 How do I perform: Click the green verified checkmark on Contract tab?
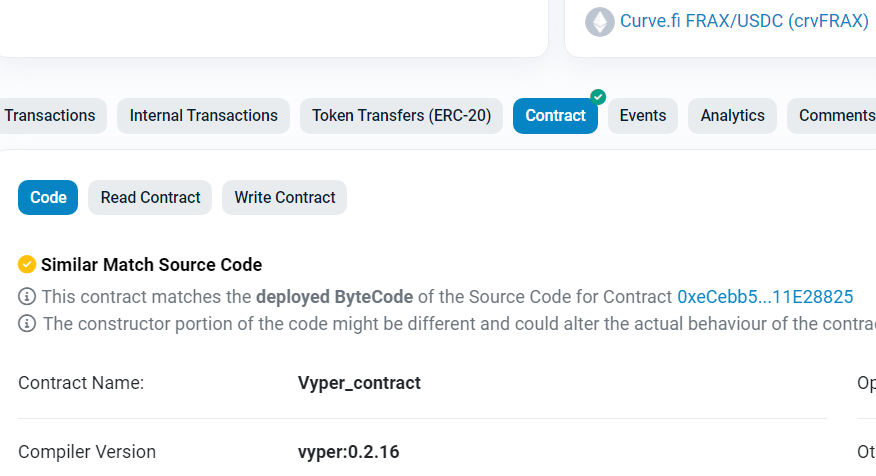click(598, 97)
